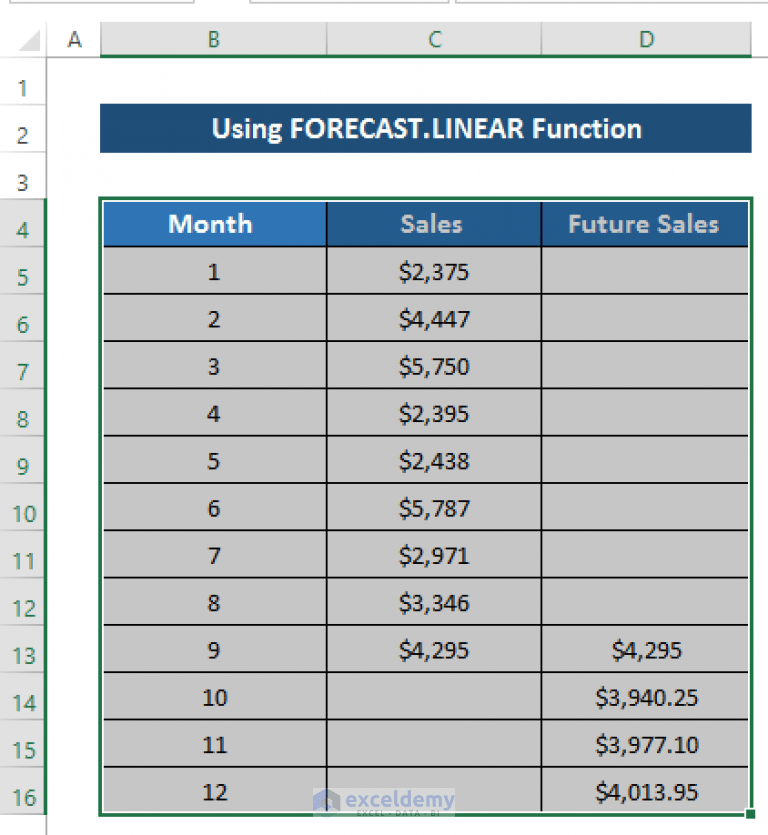Select the cell containing $5,787
The image size is (768, 835).
[x=434, y=507]
